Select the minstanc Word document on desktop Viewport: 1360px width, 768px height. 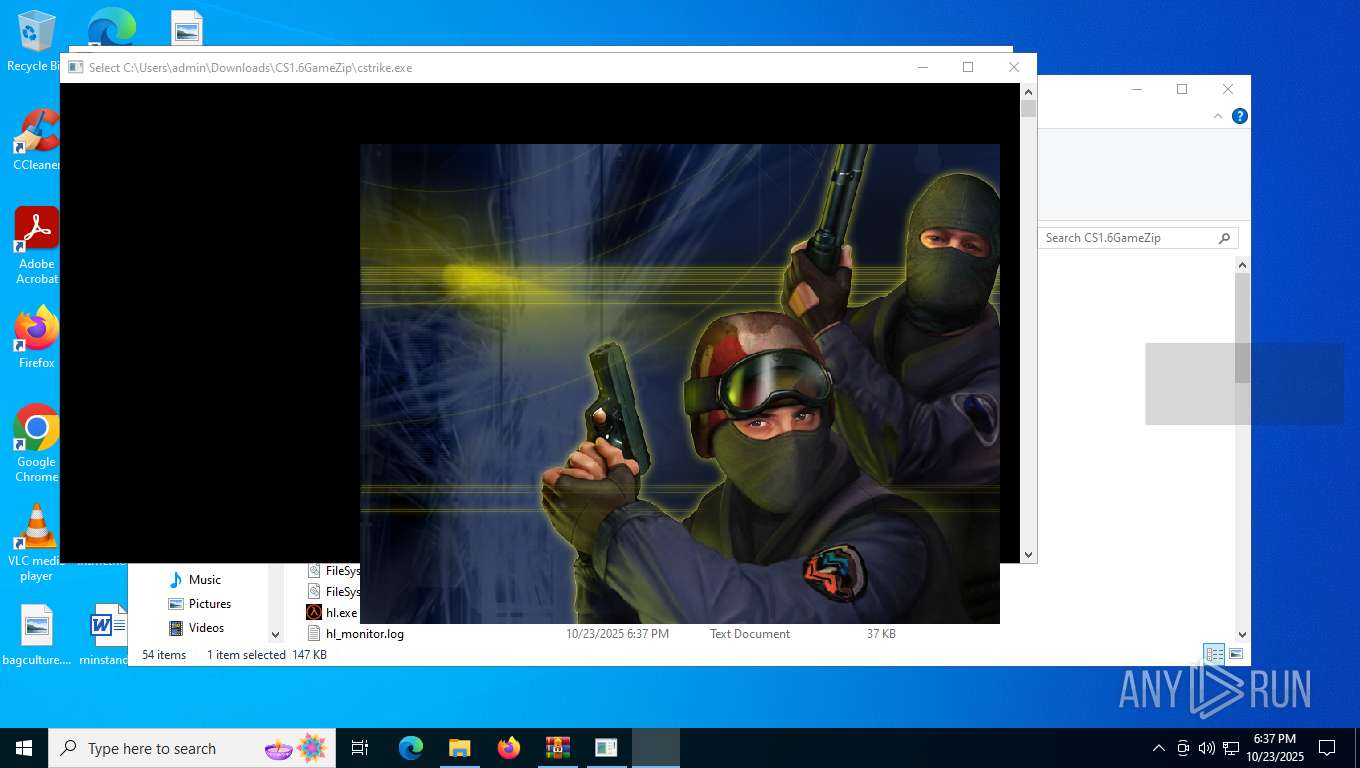pos(104,636)
